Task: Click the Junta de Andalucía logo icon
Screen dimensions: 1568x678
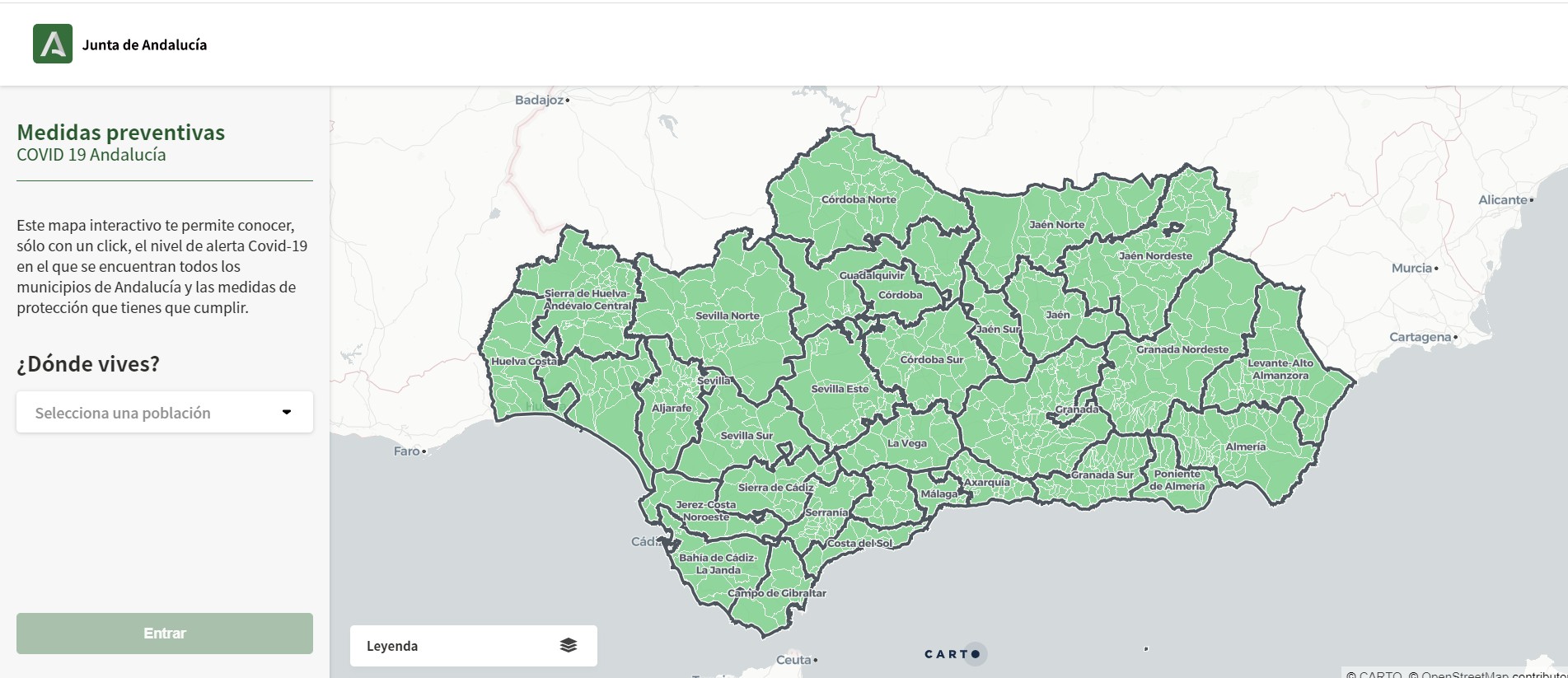Action: coord(53,44)
